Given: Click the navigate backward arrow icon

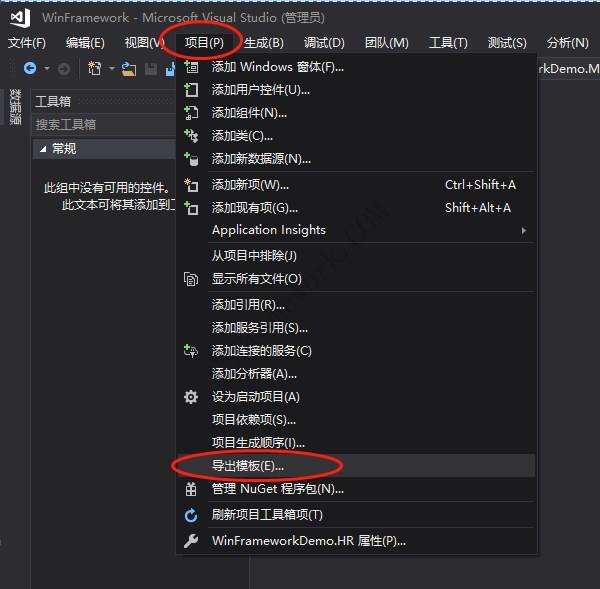Looking at the screenshot, I should [30, 68].
